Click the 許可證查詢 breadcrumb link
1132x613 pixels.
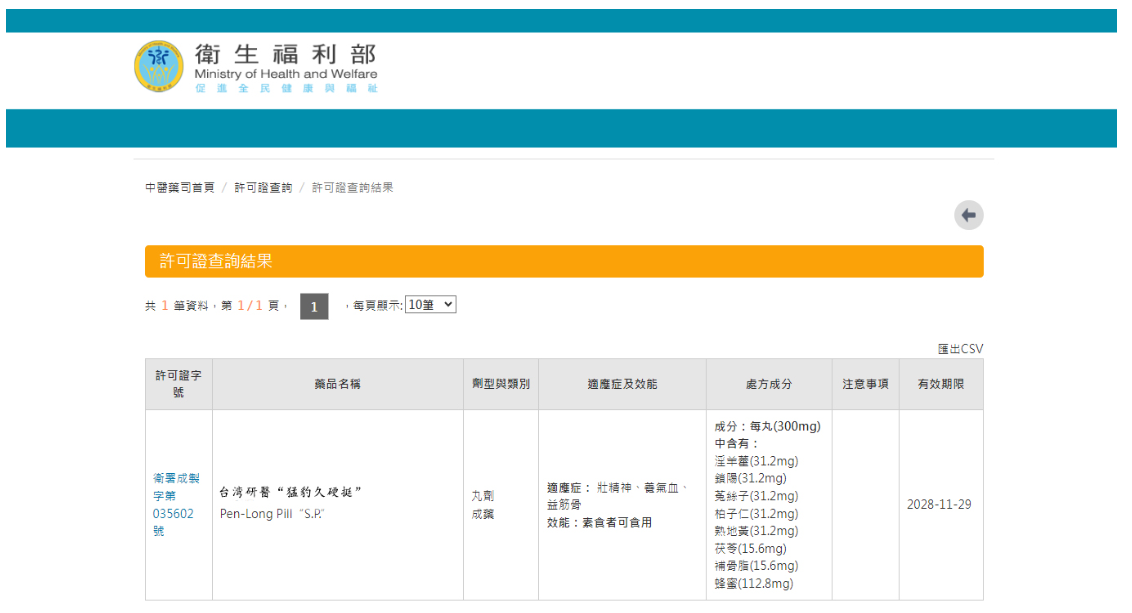click(264, 187)
